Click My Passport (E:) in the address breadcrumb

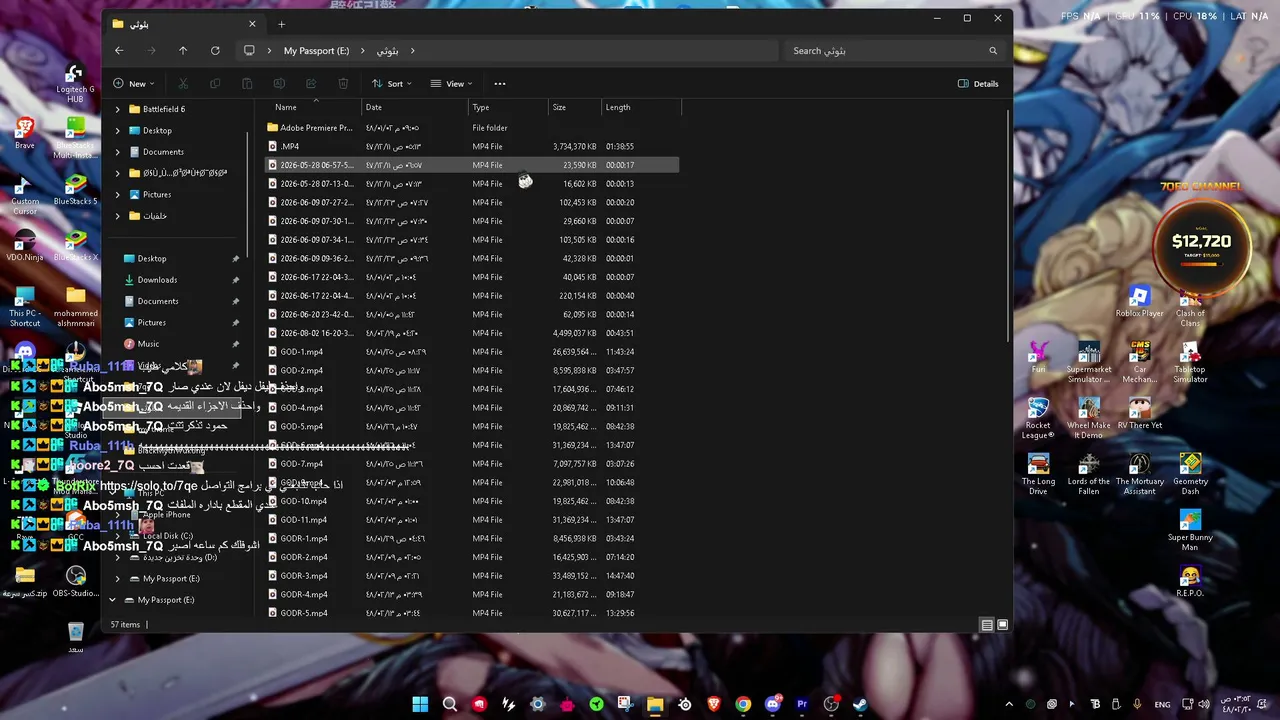coord(316,51)
